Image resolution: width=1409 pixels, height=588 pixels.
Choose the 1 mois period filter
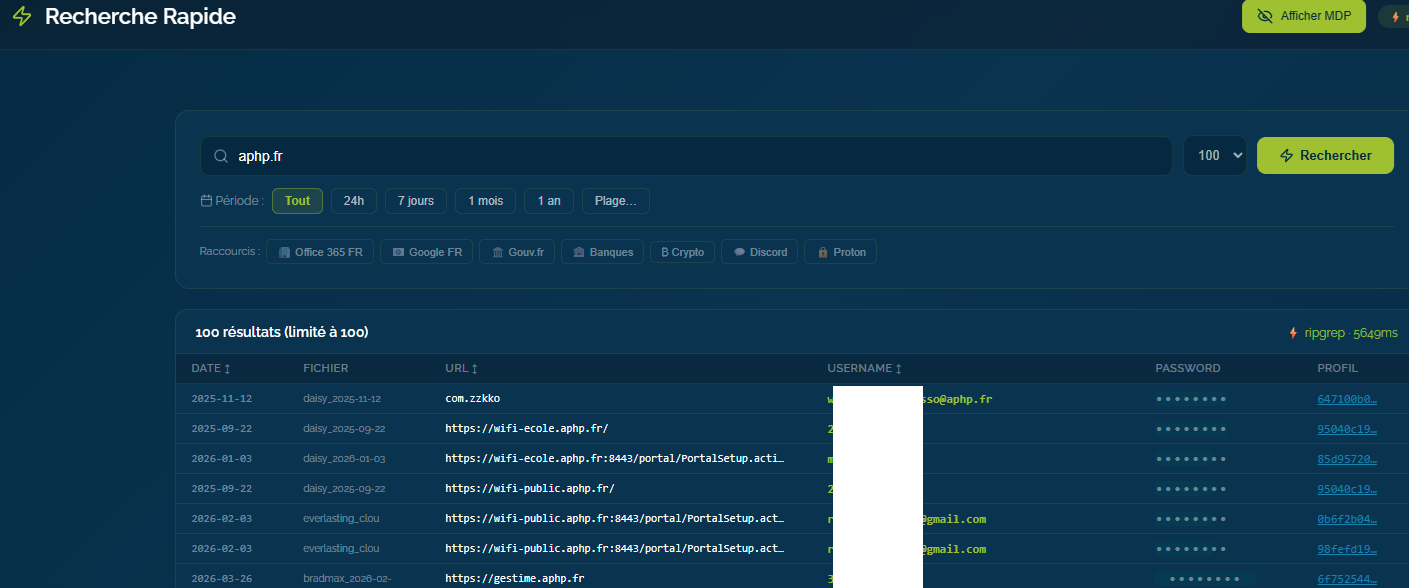click(485, 201)
